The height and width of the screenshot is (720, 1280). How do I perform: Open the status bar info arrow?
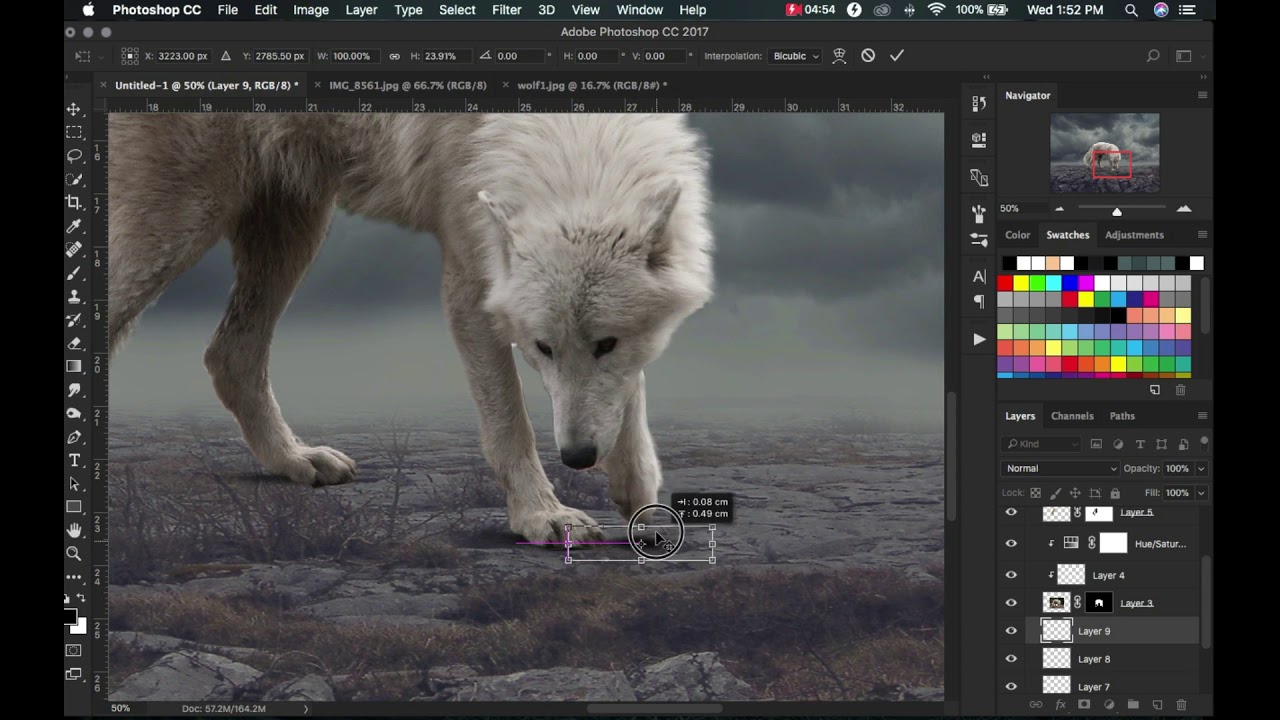point(306,708)
